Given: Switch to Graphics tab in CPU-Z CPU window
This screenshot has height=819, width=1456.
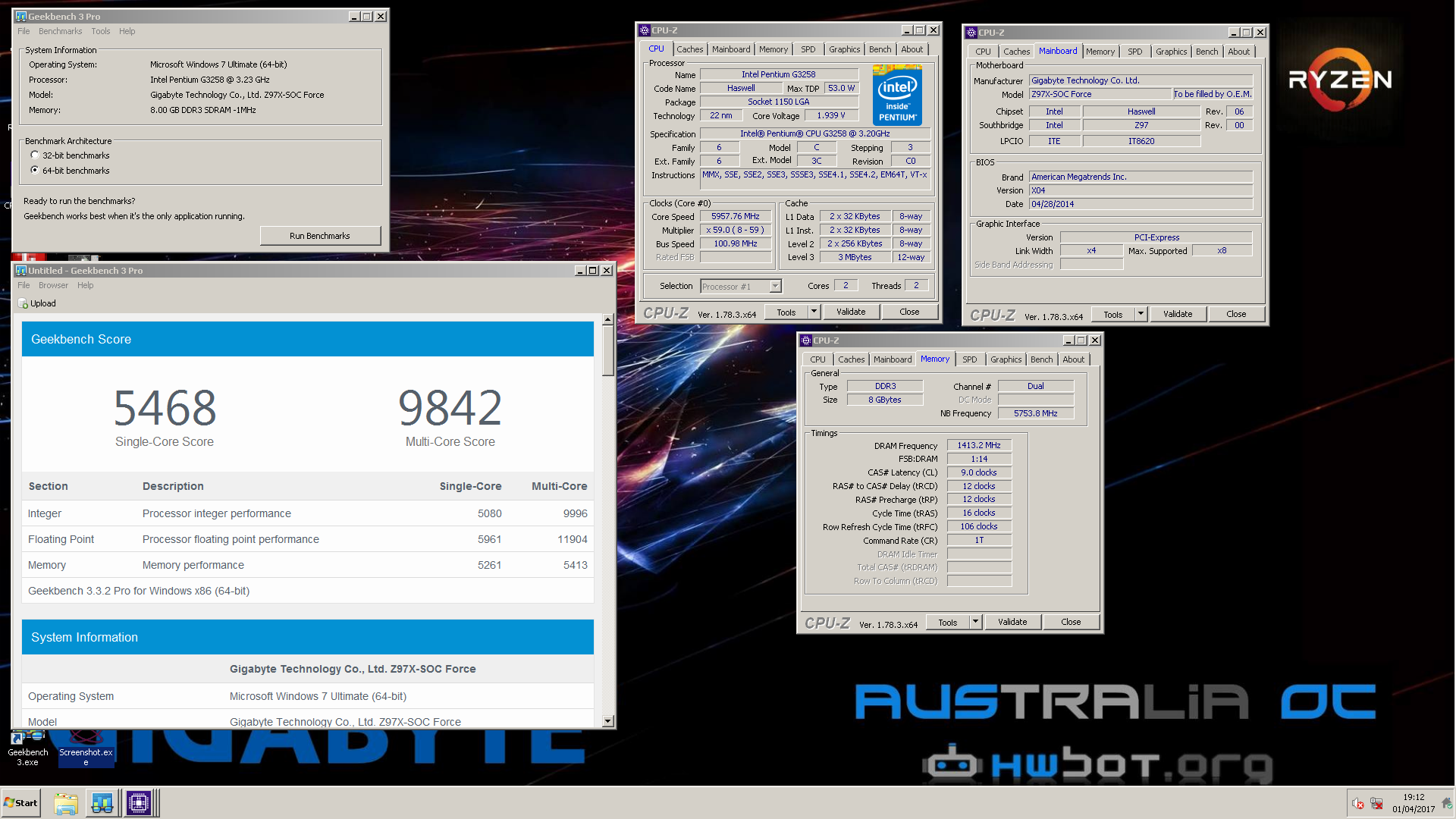Looking at the screenshot, I should (x=844, y=49).
